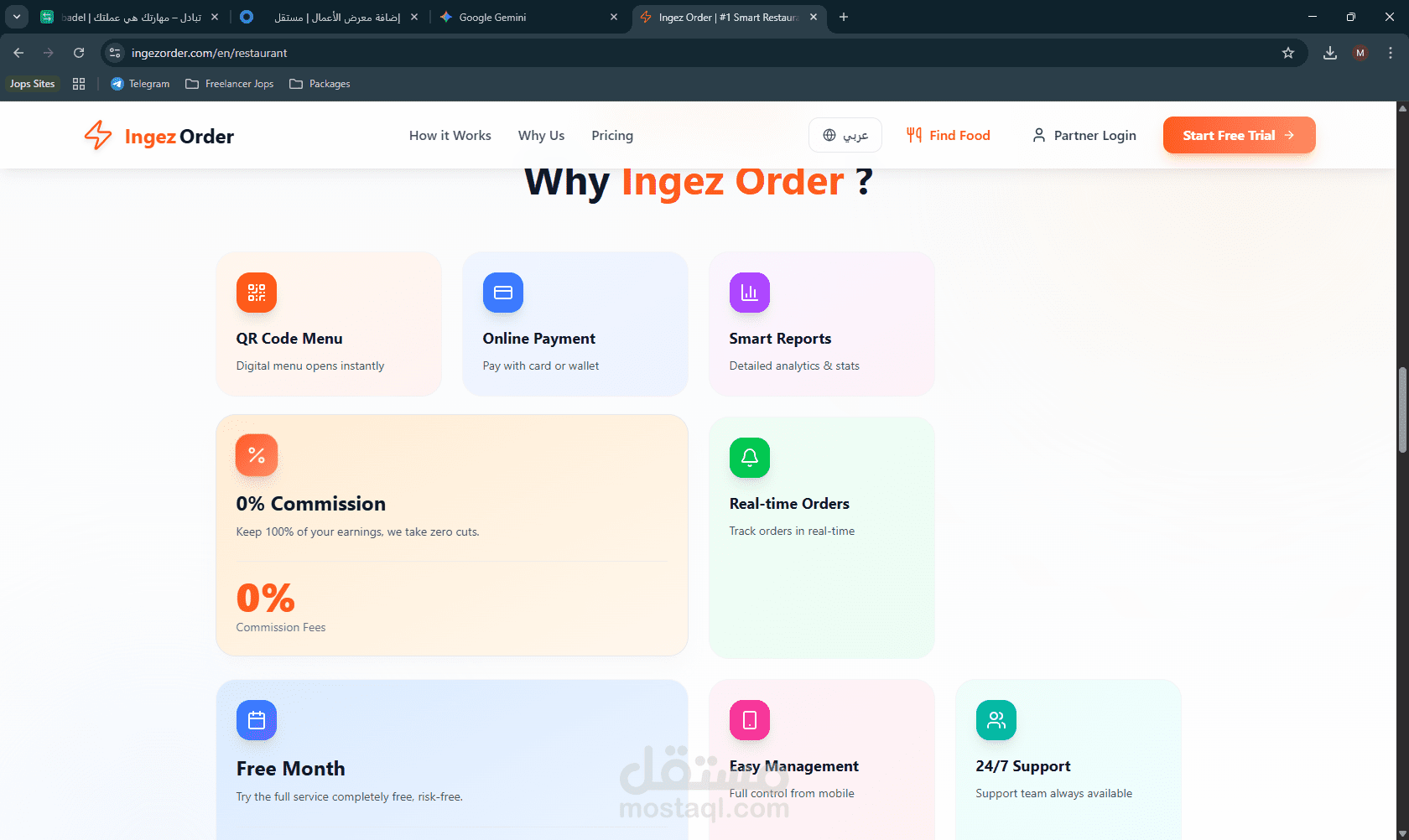
Task: Open the Telegram bookmark
Action: coord(140,84)
